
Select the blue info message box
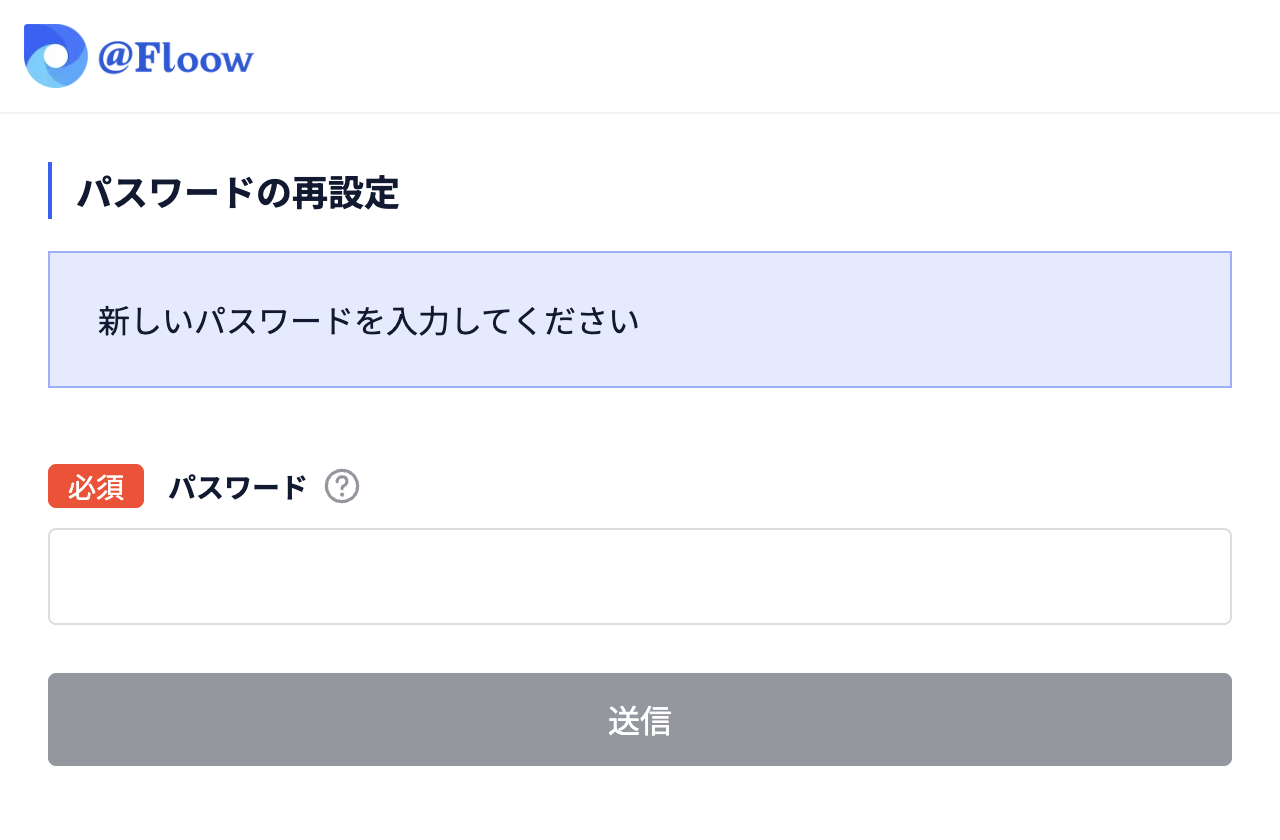[x=639, y=319]
